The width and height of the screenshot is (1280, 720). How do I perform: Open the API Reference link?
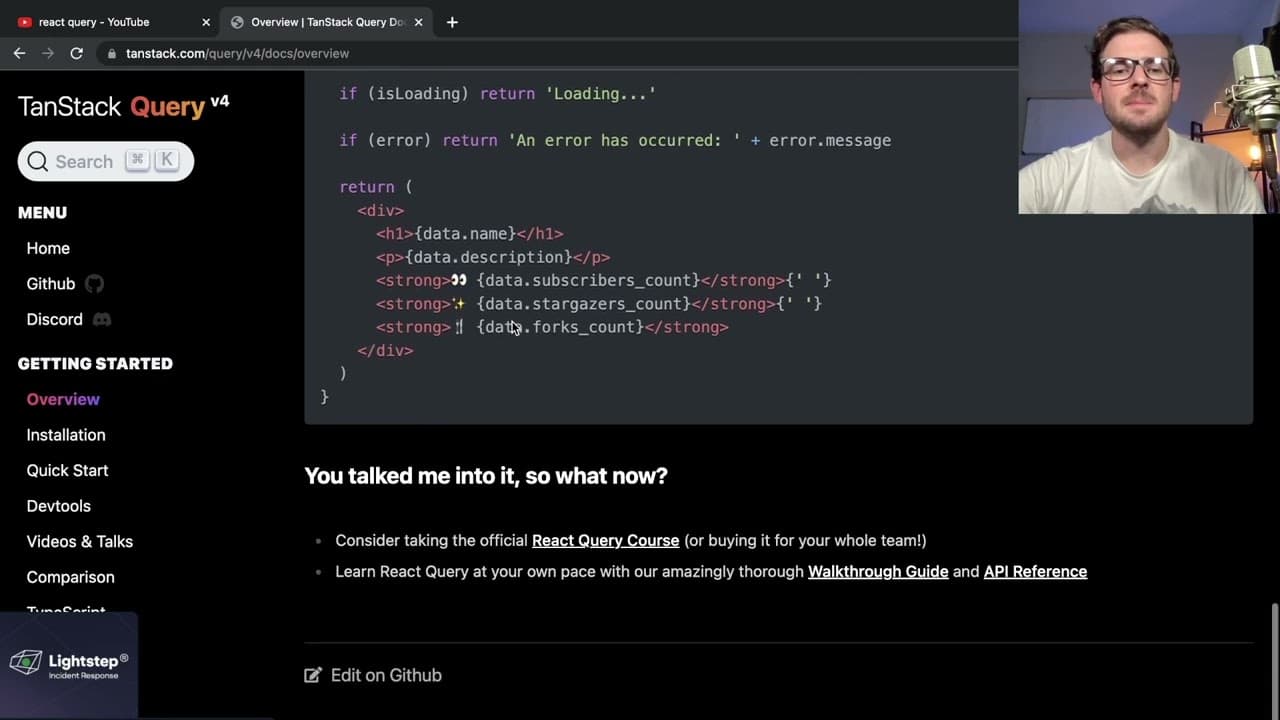(x=1035, y=571)
